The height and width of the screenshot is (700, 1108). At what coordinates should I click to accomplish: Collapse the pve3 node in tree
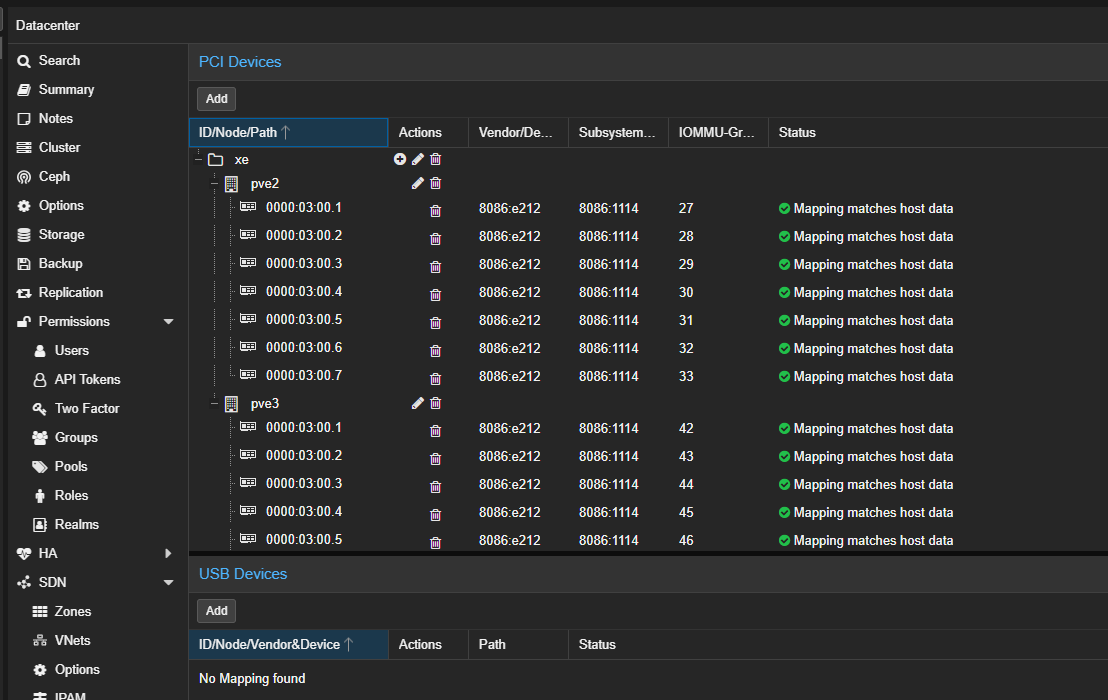point(214,404)
